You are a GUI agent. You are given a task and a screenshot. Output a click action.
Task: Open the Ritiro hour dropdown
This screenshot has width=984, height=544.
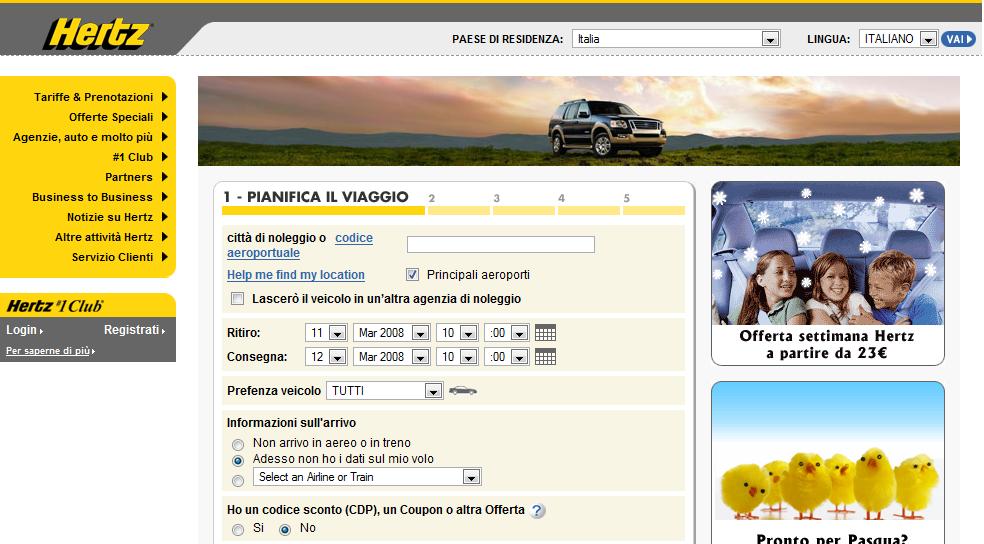(457, 333)
